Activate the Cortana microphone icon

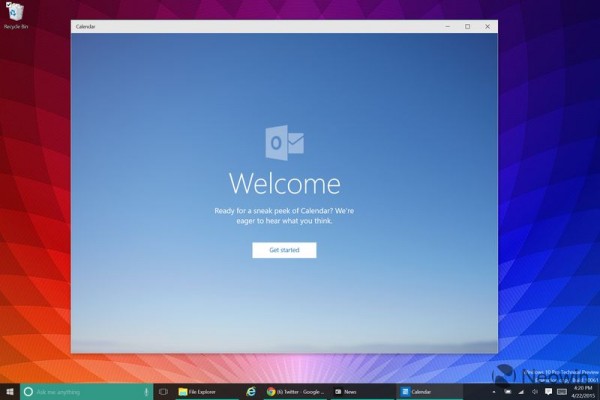tap(146, 392)
